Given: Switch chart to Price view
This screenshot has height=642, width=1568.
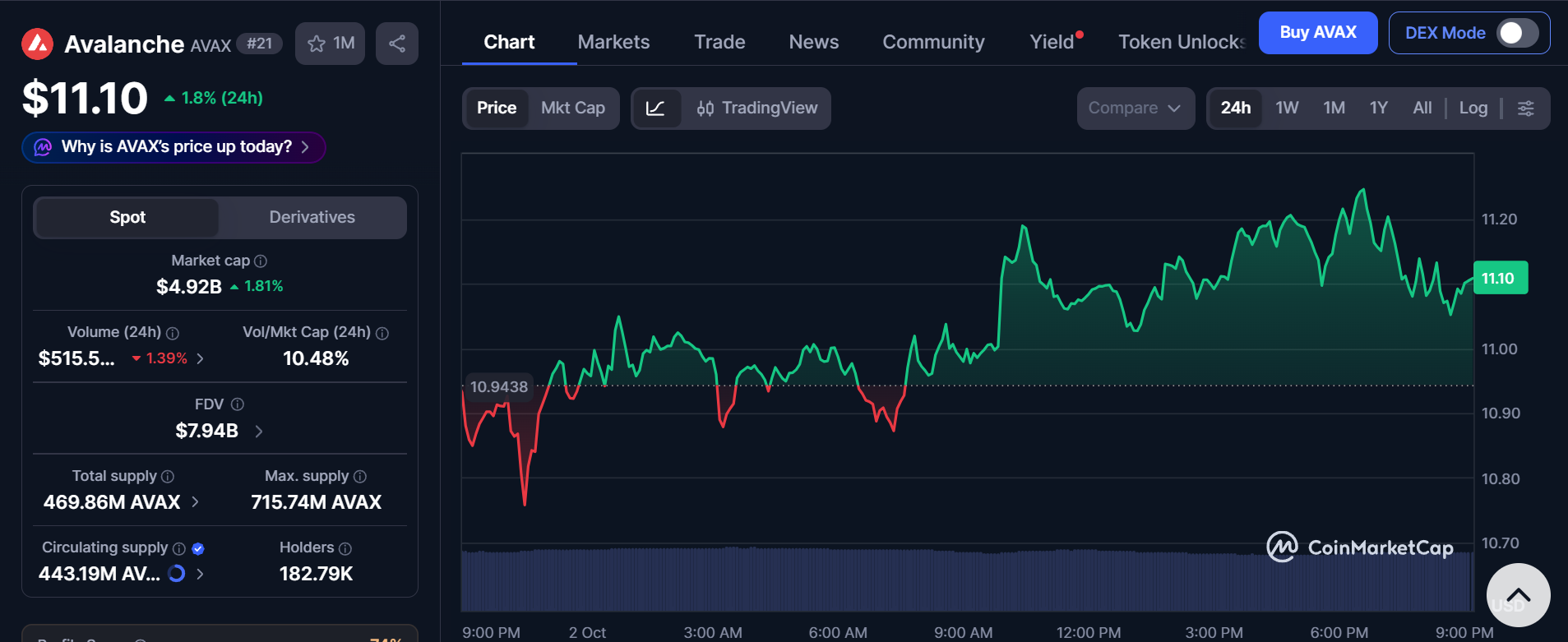Looking at the screenshot, I should (x=497, y=109).
